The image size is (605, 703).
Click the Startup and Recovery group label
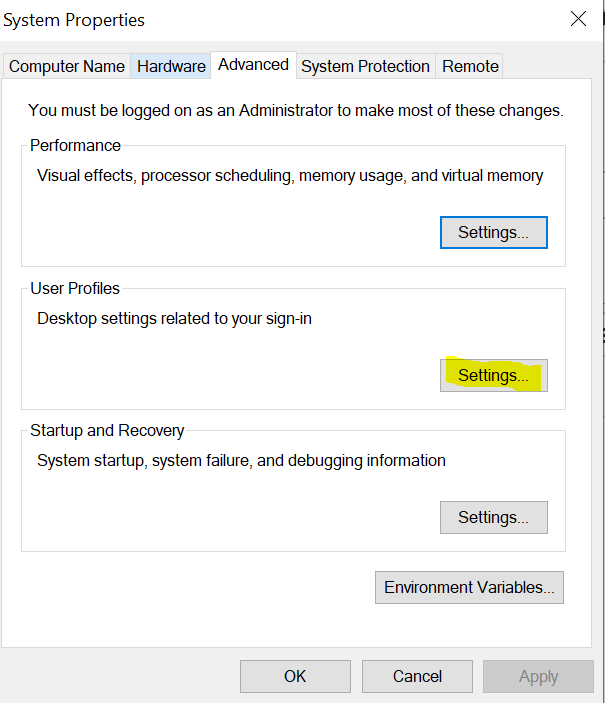click(107, 430)
